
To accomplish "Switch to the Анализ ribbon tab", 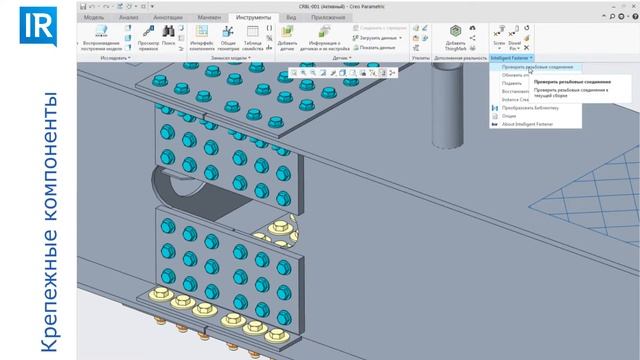I will (128, 18).
